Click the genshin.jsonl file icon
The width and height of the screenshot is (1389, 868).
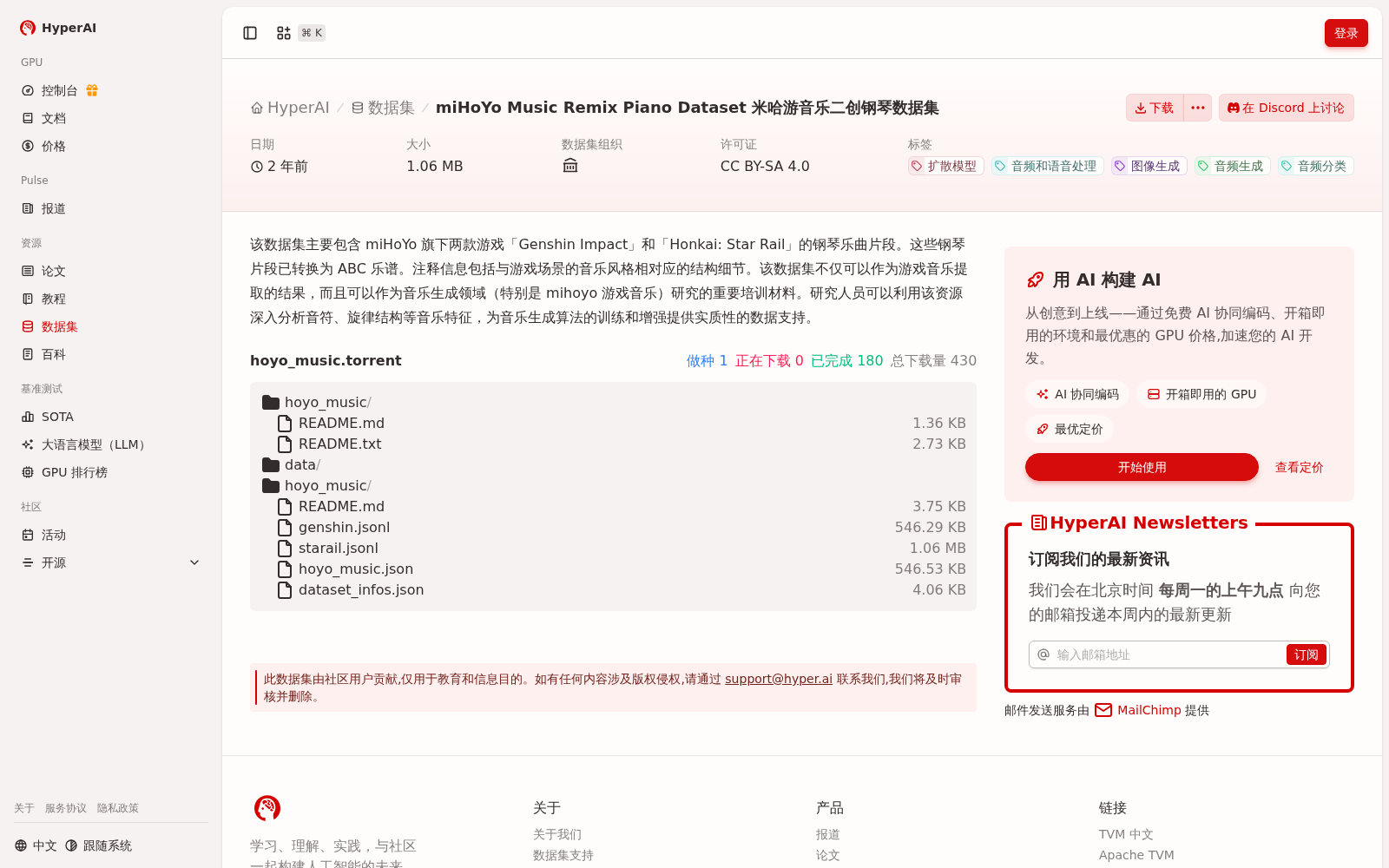click(285, 528)
